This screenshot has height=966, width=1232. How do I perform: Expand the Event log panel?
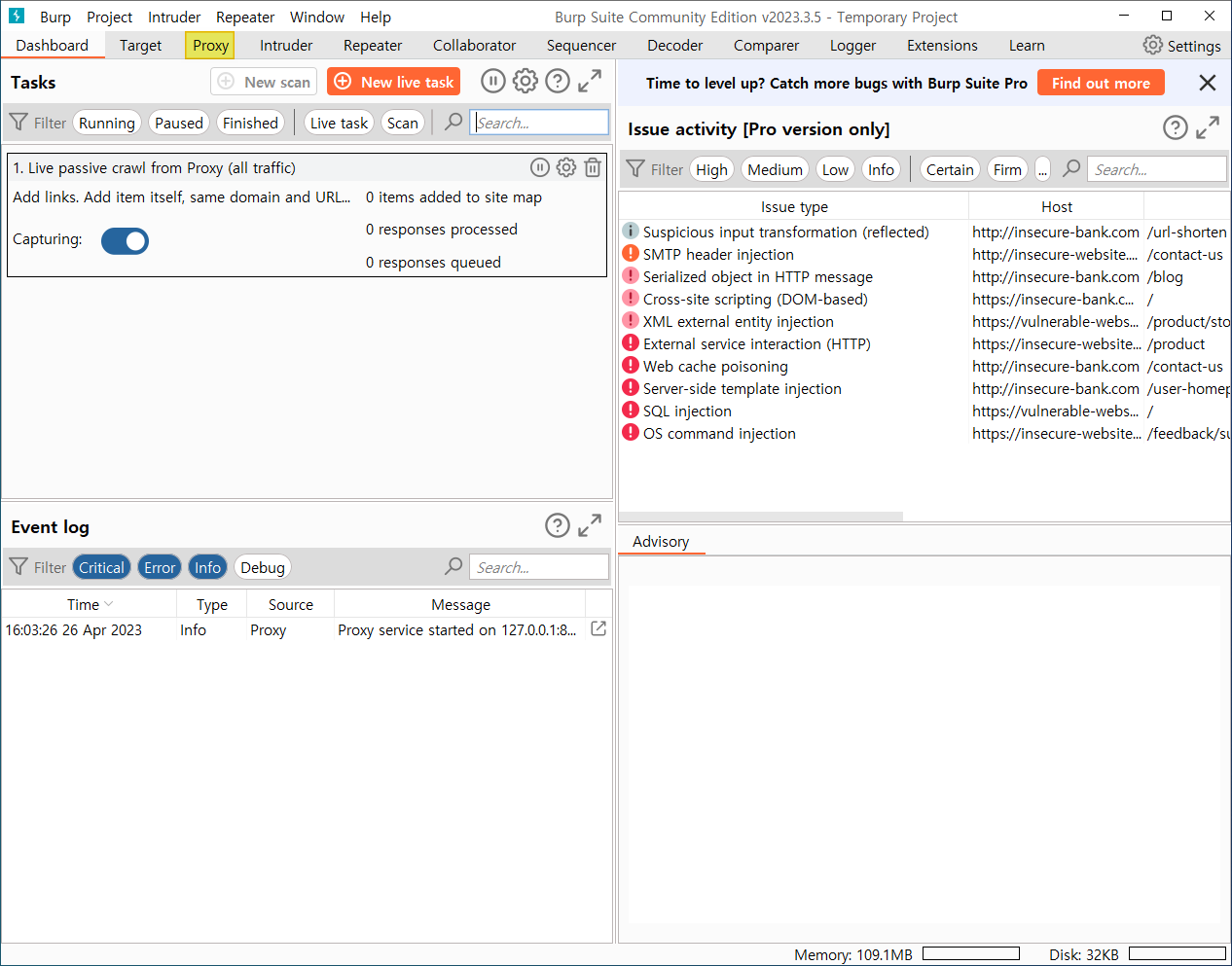tap(590, 525)
